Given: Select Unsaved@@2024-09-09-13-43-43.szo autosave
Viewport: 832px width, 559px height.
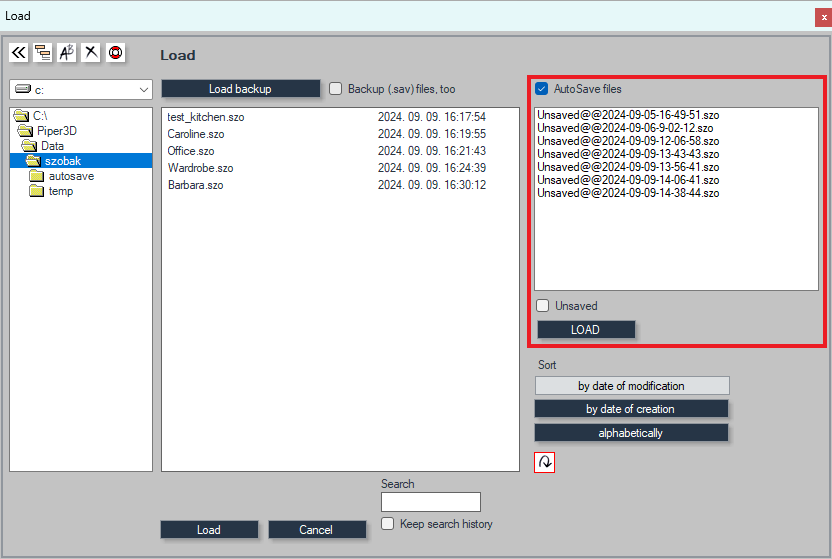Looking at the screenshot, I should click(x=628, y=154).
